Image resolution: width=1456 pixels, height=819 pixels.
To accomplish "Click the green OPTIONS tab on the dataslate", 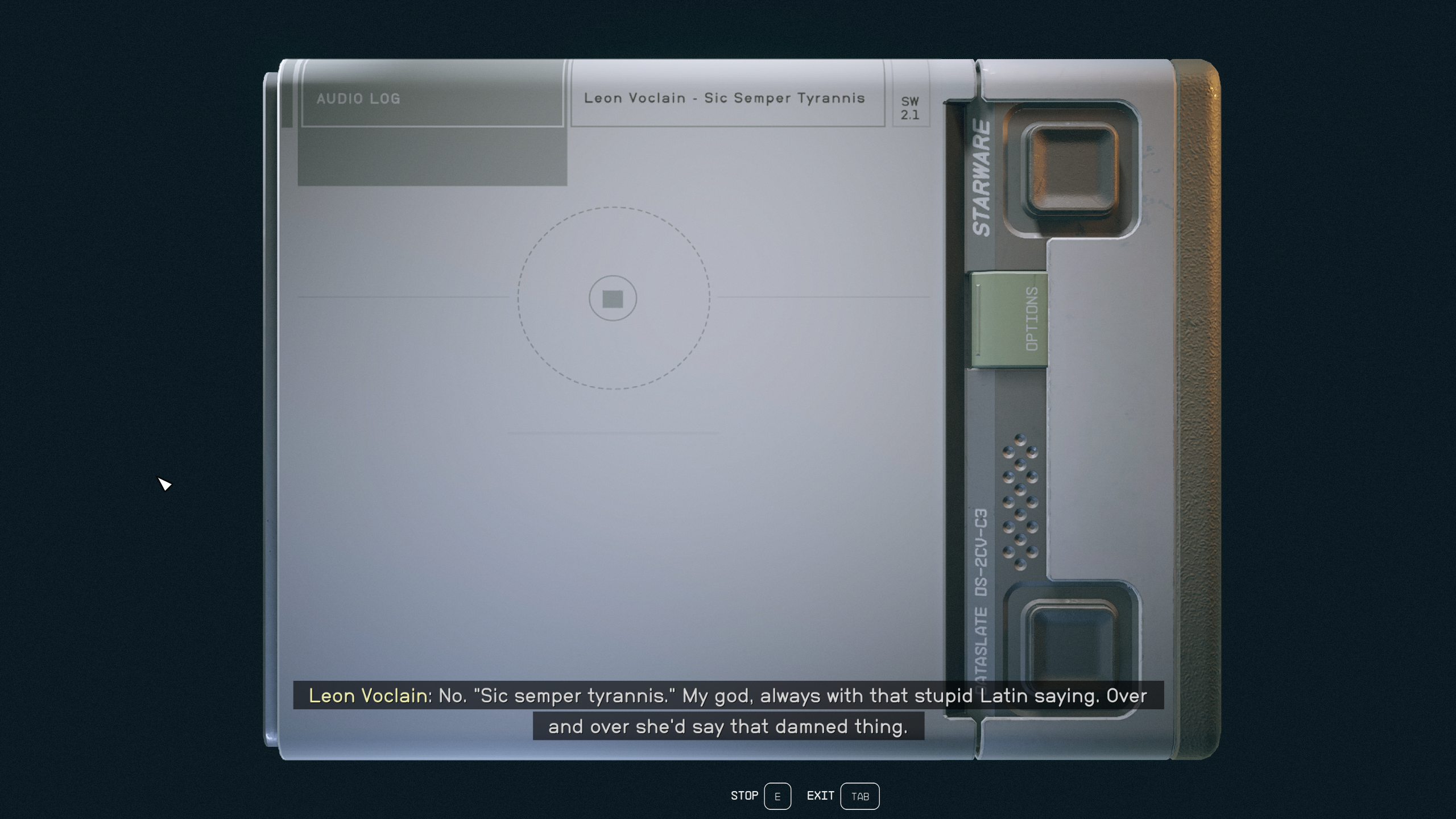I will click(x=1010, y=320).
